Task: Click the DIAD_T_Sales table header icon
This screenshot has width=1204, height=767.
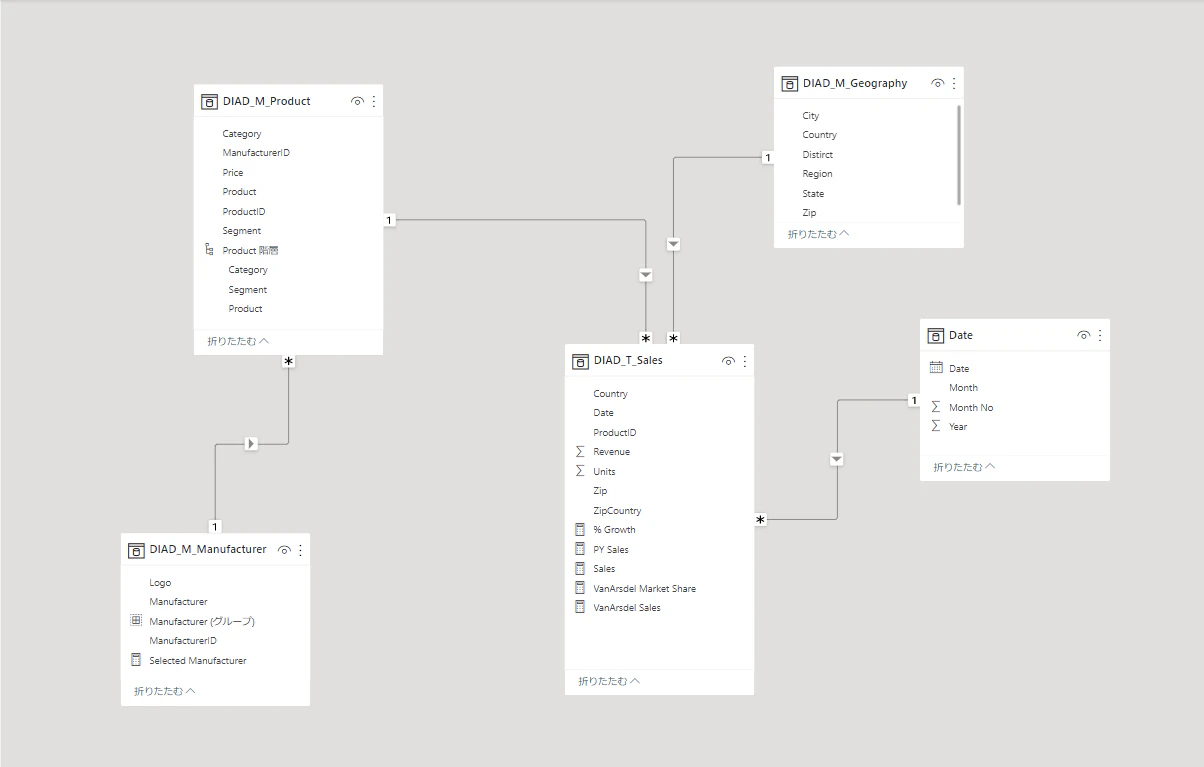Action: tap(580, 360)
